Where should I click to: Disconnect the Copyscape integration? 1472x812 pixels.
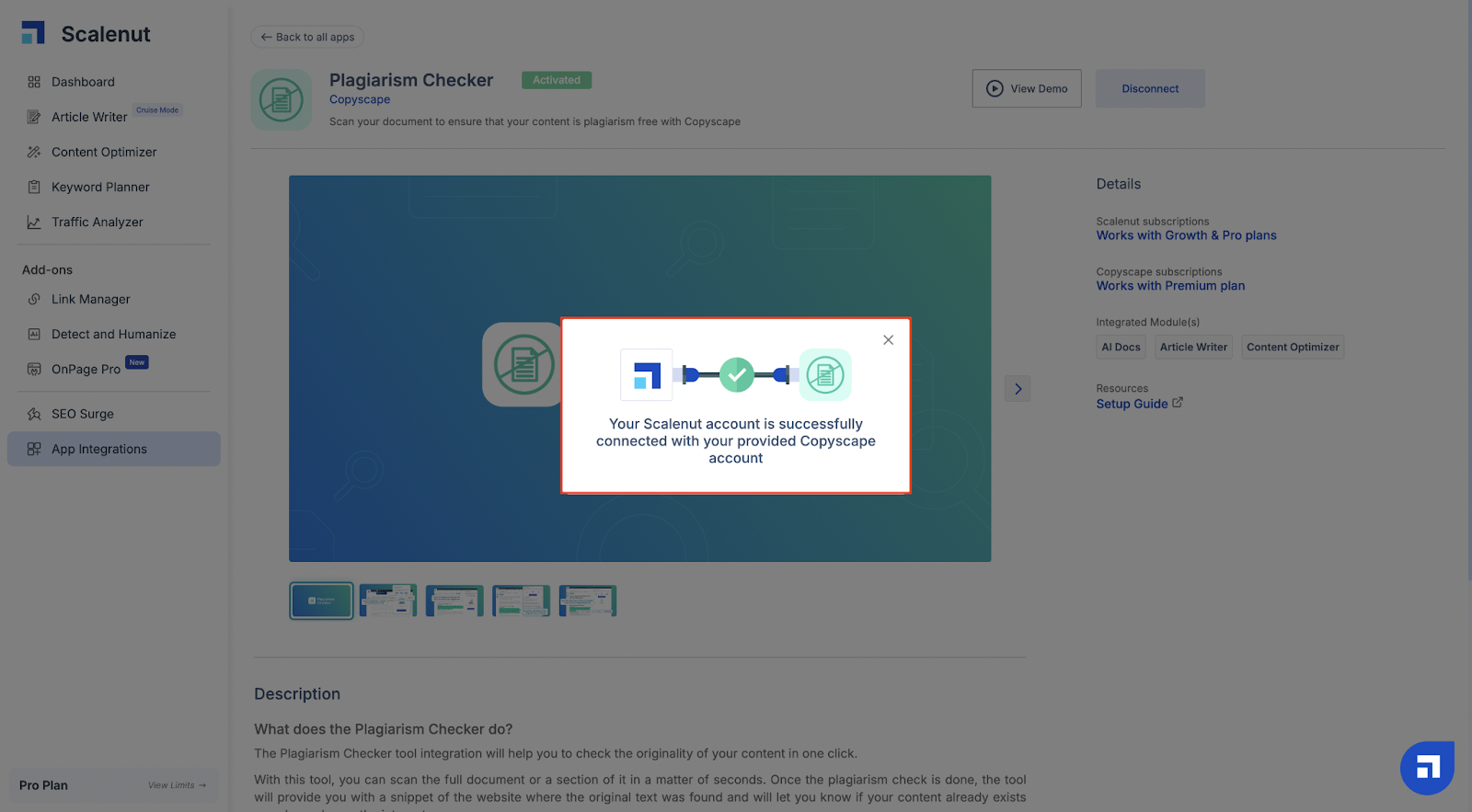pos(1150,88)
